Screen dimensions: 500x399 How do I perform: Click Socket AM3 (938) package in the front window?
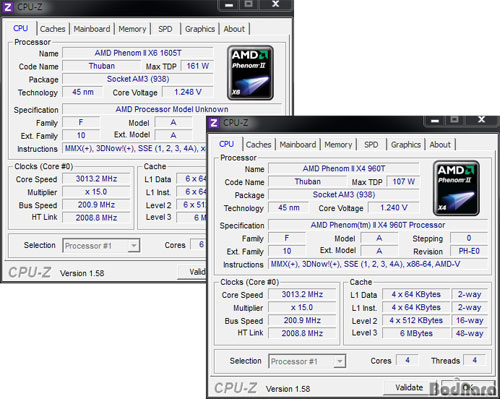point(344,195)
